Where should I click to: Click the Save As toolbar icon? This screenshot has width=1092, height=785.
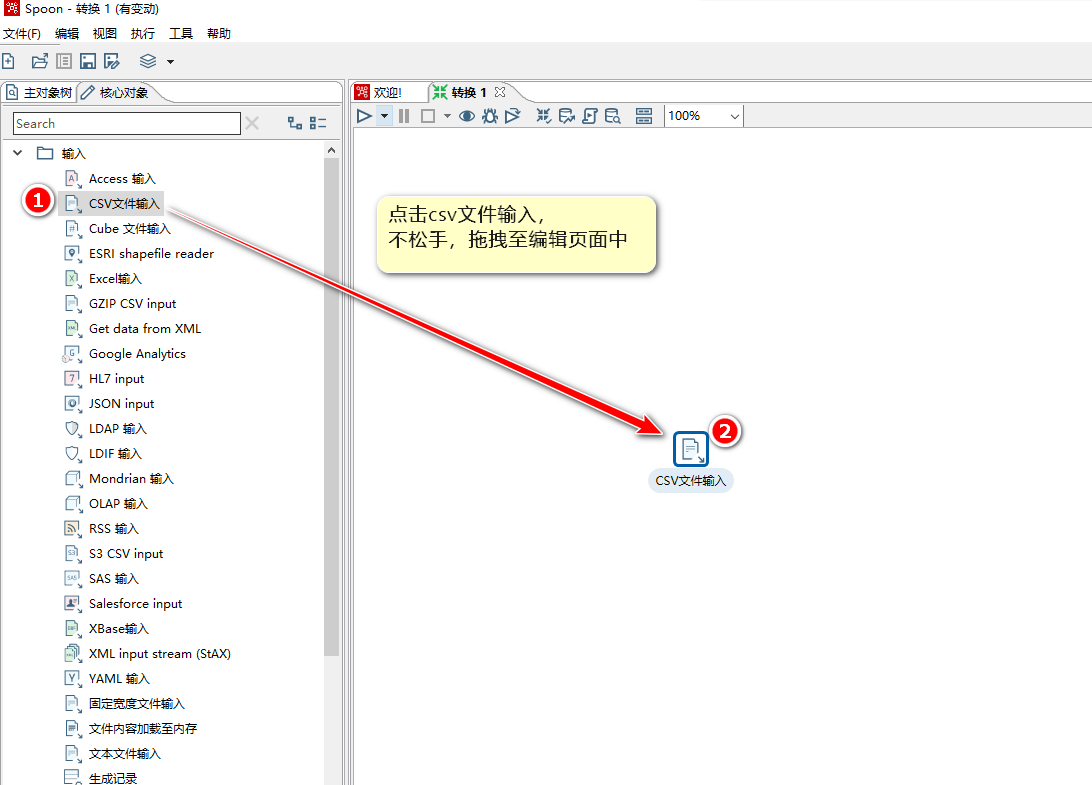coord(111,61)
